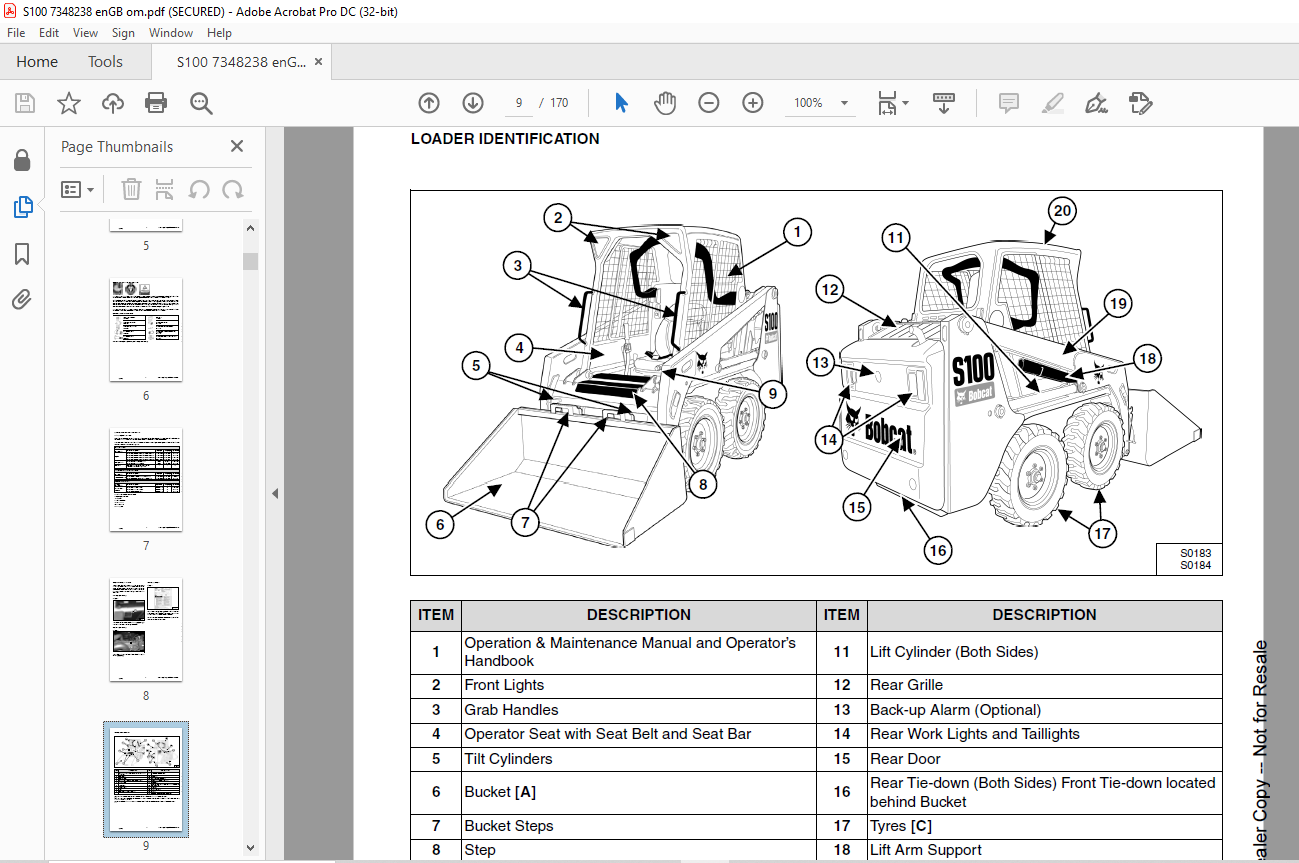Viewport: 1299px width, 863px height.
Task: Open the Find text magnifier tool
Action: click(x=201, y=103)
